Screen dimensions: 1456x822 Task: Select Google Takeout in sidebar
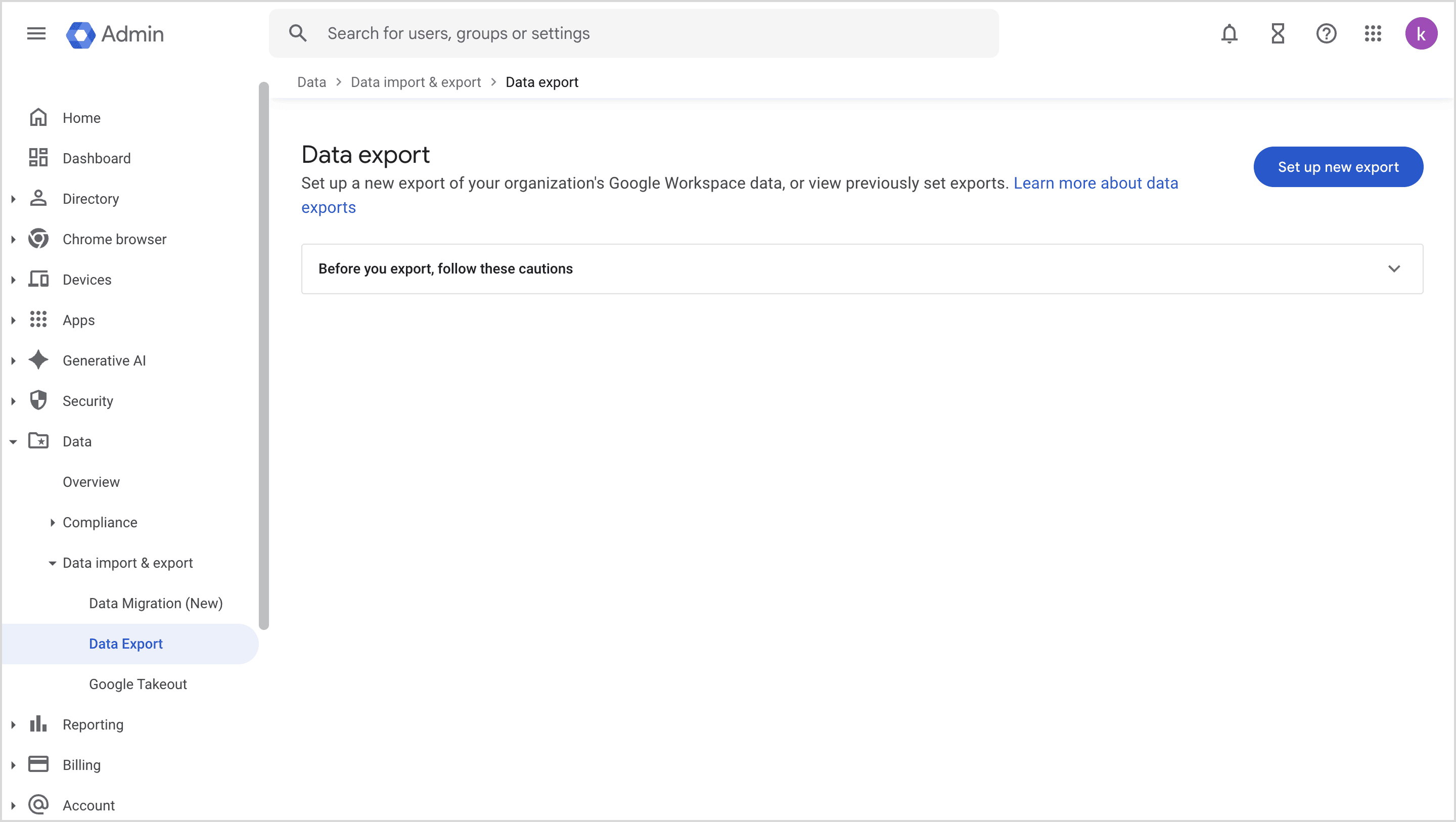coord(138,684)
